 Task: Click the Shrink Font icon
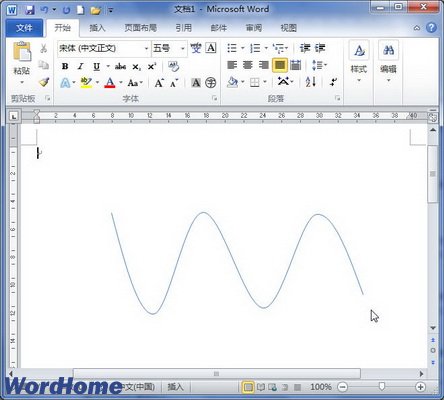(174, 83)
